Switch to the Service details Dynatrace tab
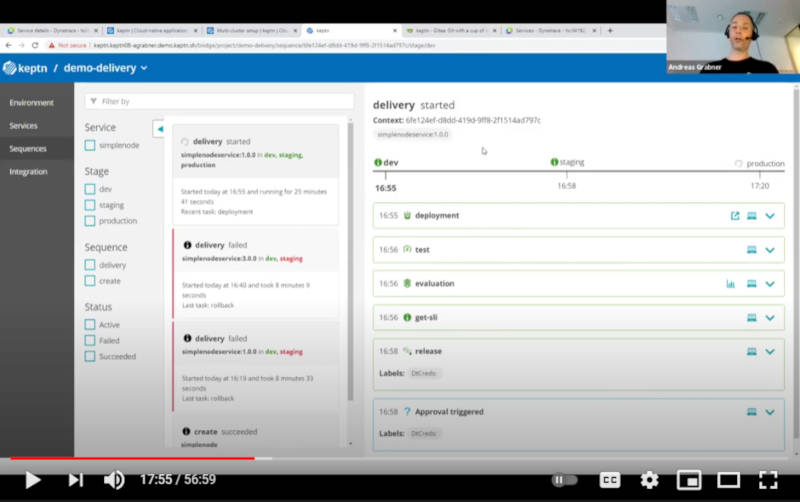800x502 pixels. click(53, 31)
